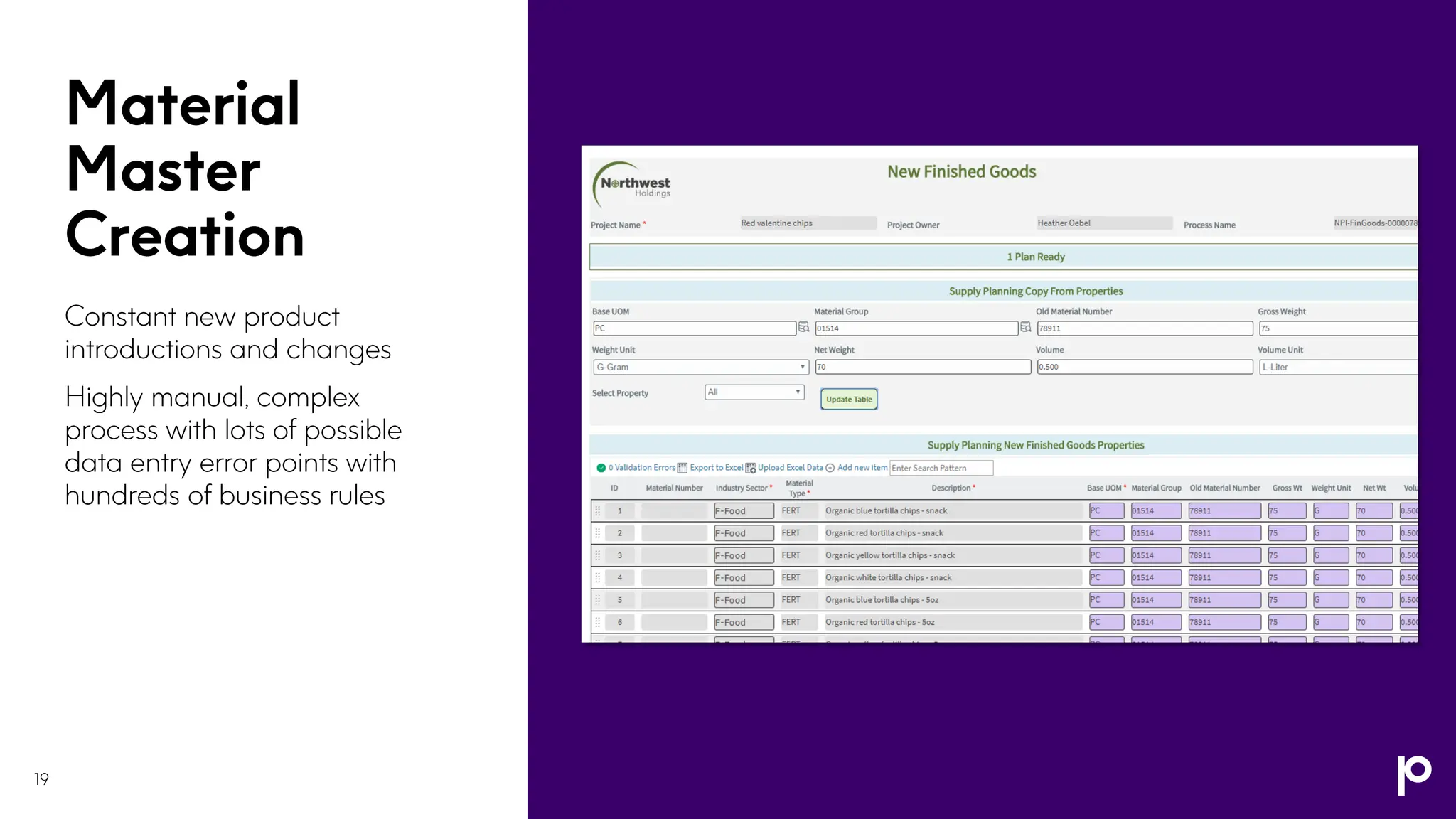Click the Base UOM lookup search icon
1456x819 pixels.
(x=803, y=327)
